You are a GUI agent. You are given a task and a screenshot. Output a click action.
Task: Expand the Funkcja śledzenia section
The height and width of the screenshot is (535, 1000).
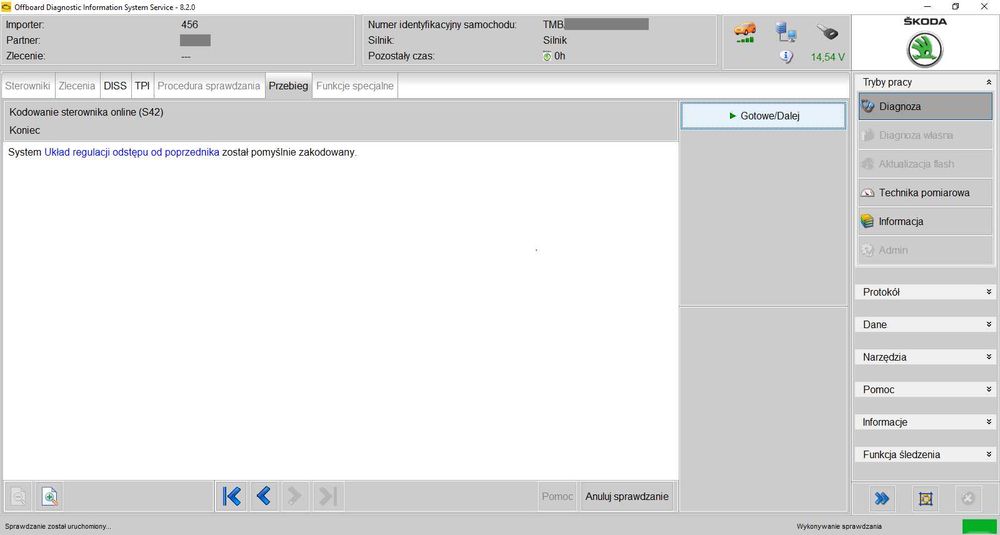point(924,455)
